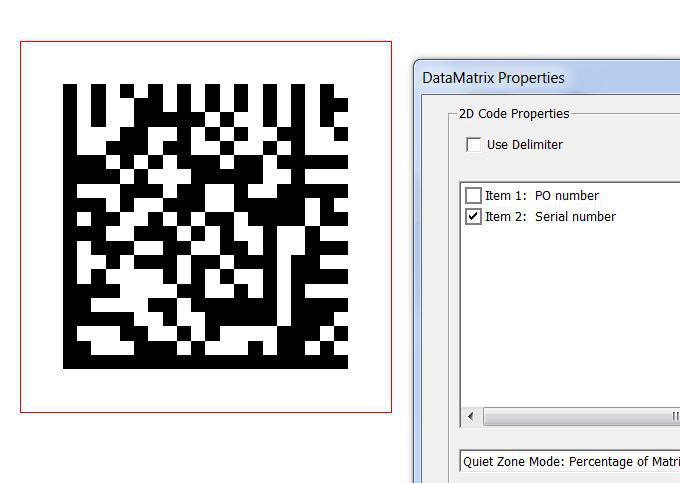The height and width of the screenshot is (483, 680).
Task: Click the horizontal scrollbar thumb in item list
Action: [582, 416]
